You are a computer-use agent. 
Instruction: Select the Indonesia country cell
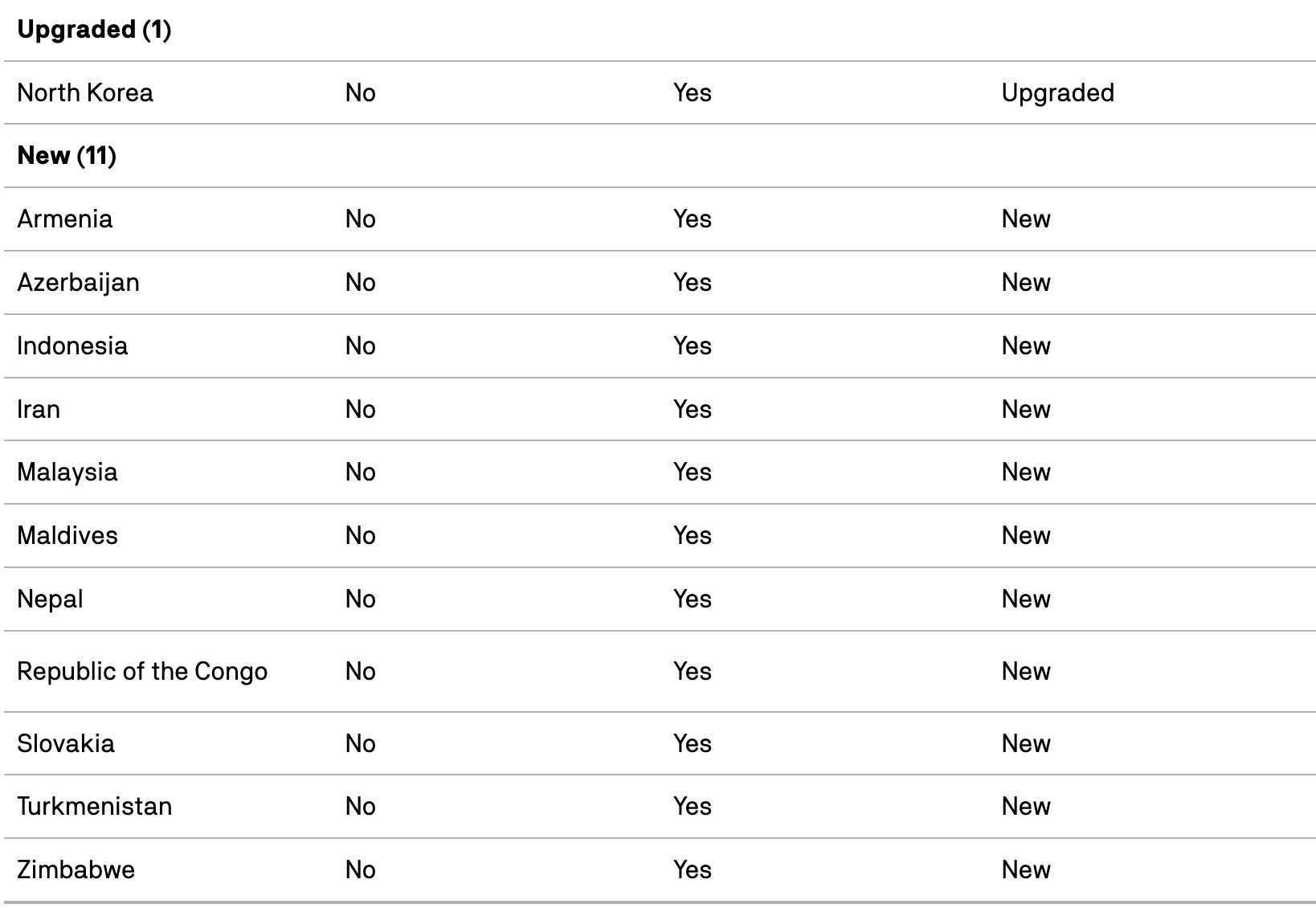pos(72,346)
